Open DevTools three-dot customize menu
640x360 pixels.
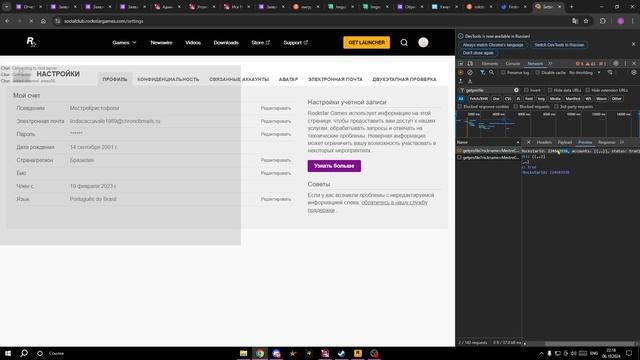click(625, 64)
